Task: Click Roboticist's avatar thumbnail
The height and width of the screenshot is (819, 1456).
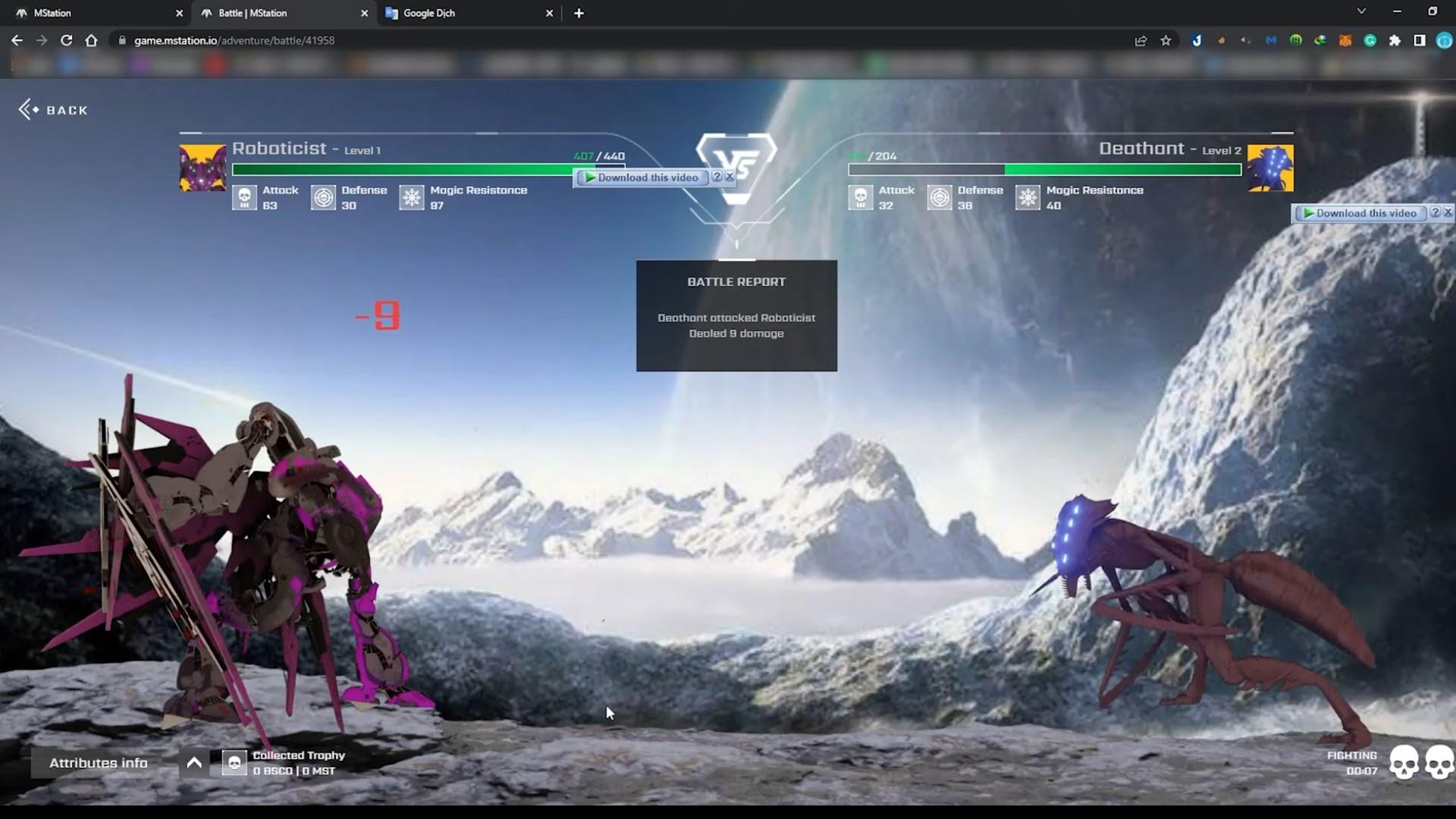Action: pos(202,168)
